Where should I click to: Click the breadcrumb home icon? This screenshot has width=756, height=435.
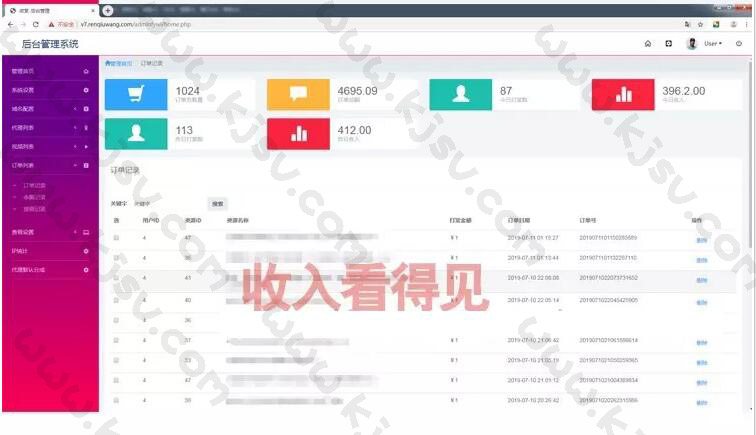pos(108,63)
